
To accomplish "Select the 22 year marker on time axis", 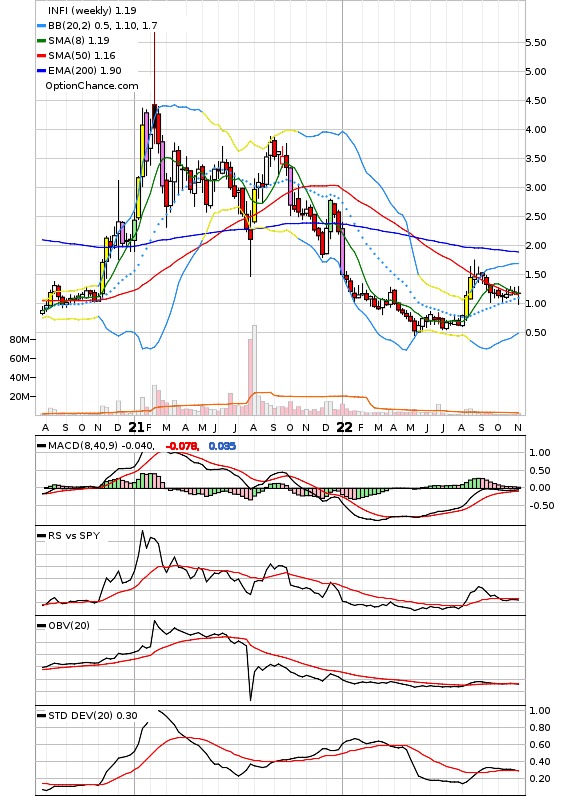I will coord(344,427).
